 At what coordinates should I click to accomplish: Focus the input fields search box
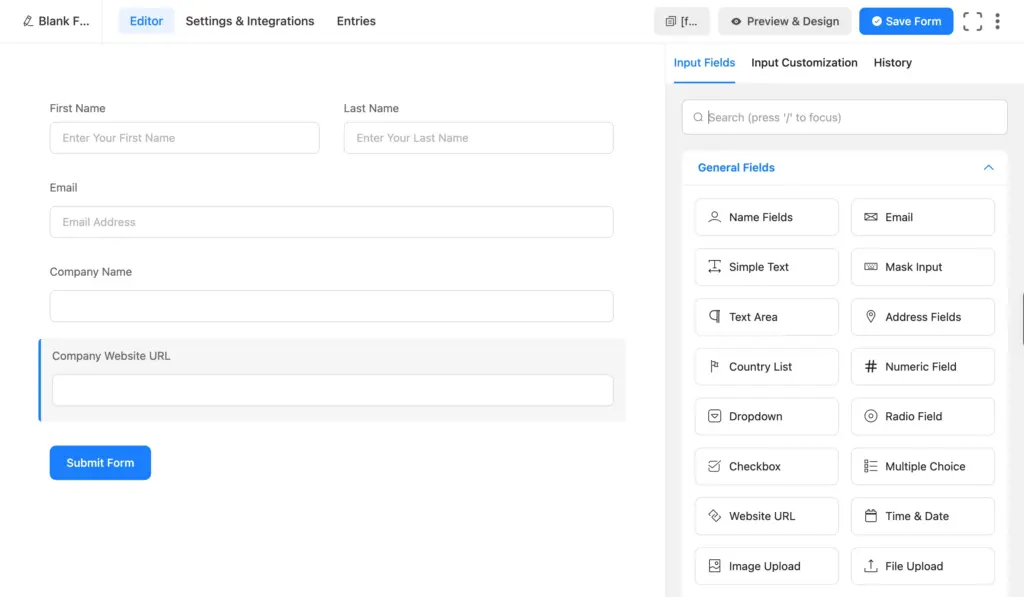tap(844, 118)
